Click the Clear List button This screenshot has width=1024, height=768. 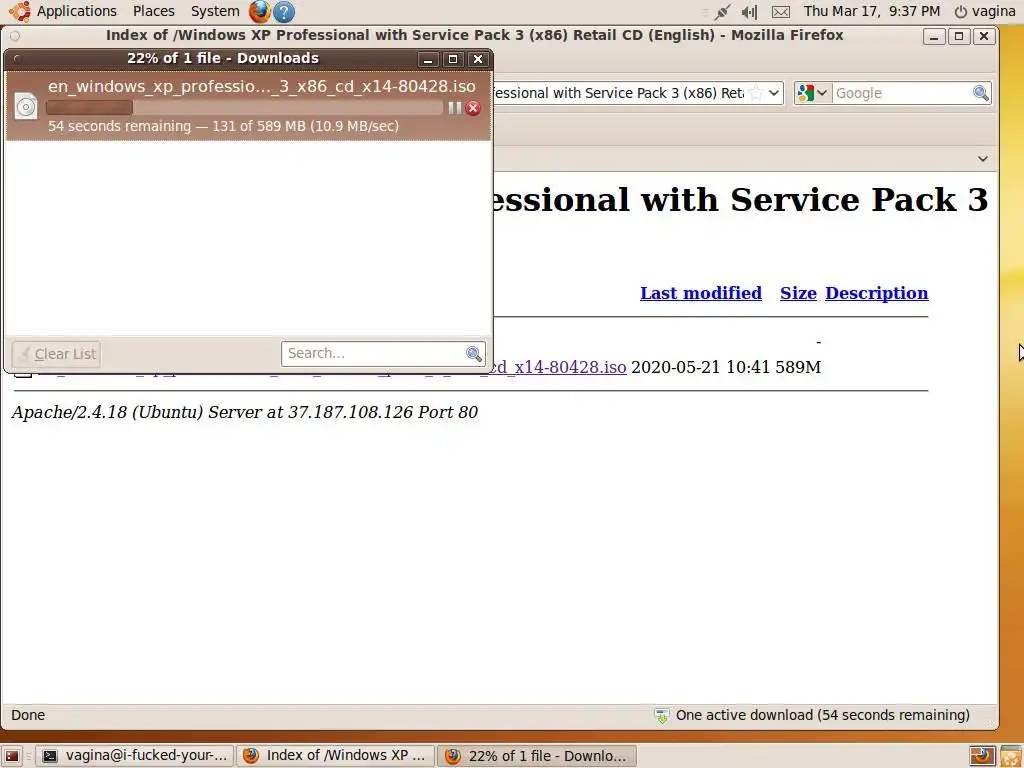tap(56, 354)
